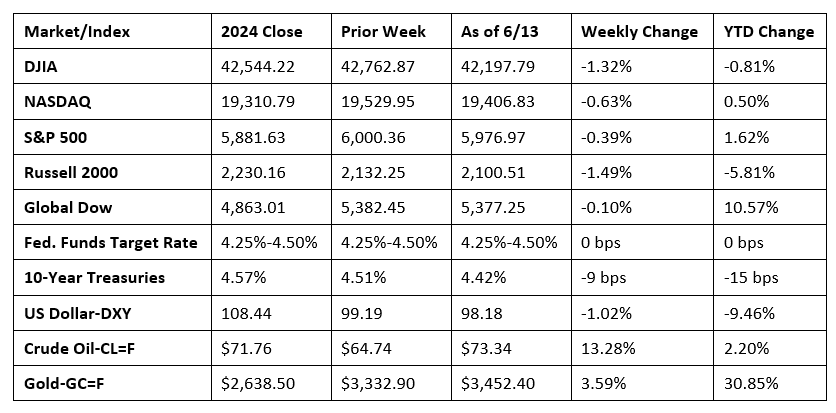This screenshot has height=413, width=836.
Task: Select the Global Dow row label
Action: click(68, 207)
